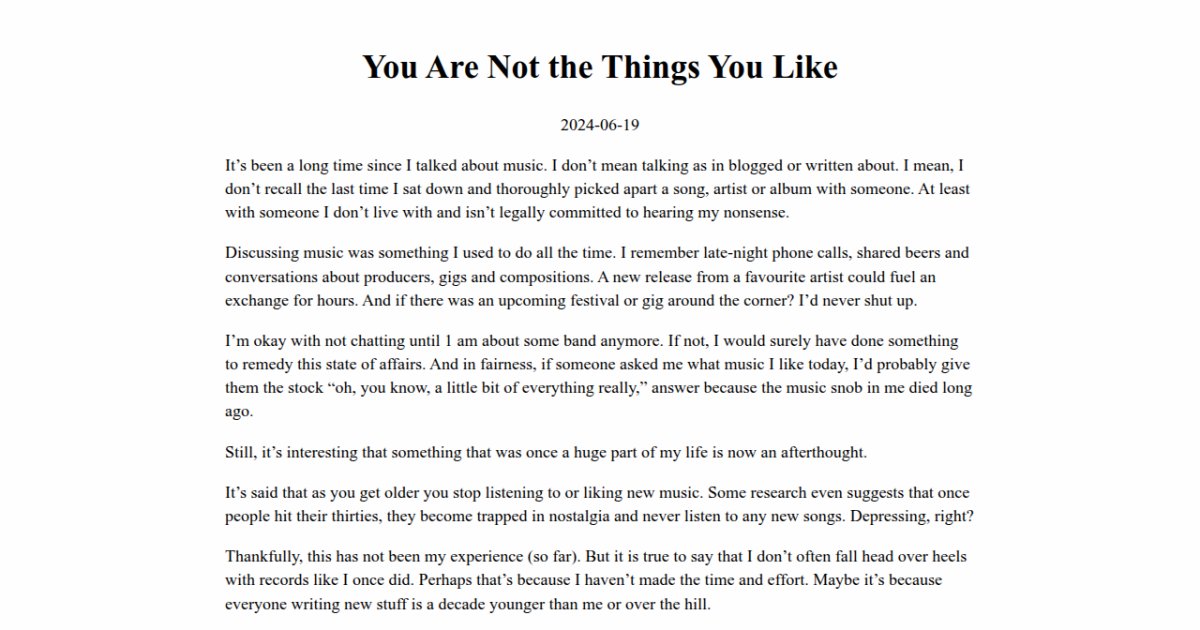Click the 2024-06-19 publication date
Viewport: 1200px width, 630px height.
pyautogui.click(x=599, y=125)
